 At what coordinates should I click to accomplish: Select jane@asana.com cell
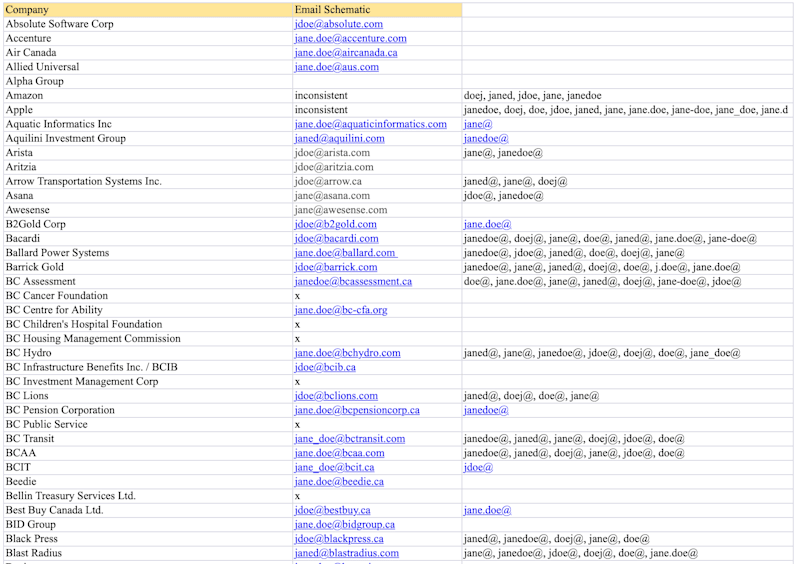[378, 195]
